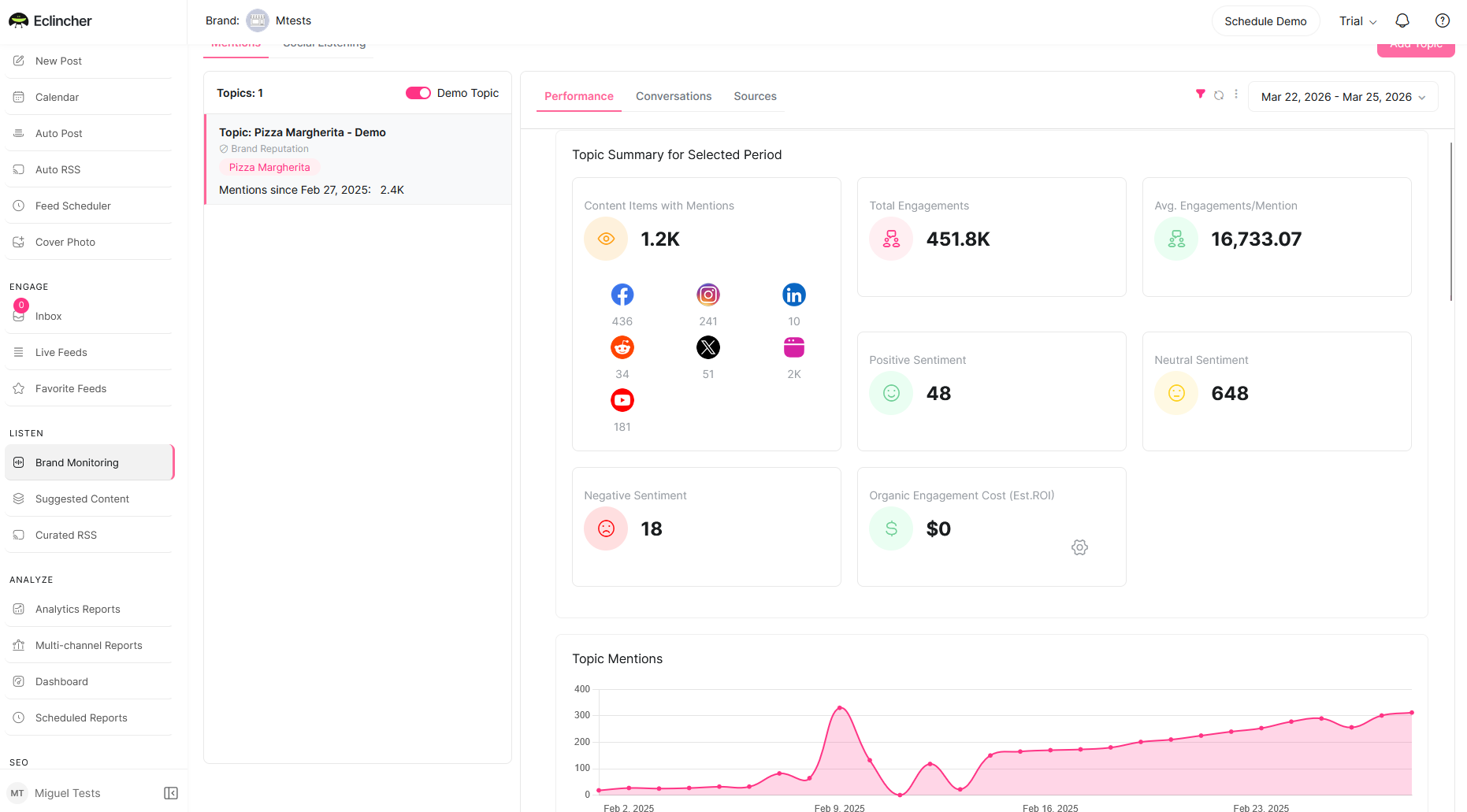Open the notifications bell icon

point(1402,20)
